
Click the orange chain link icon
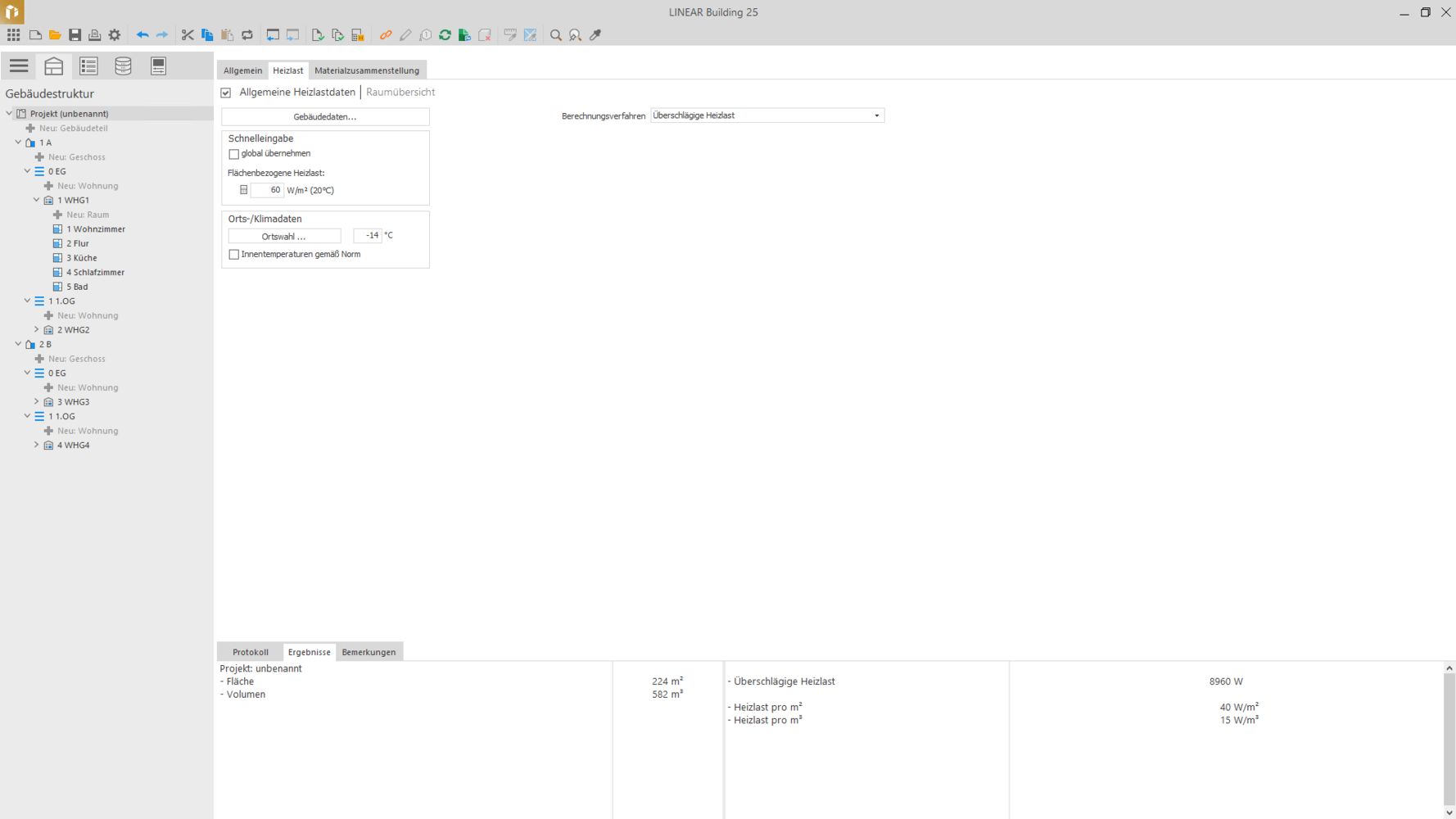[386, 35]
